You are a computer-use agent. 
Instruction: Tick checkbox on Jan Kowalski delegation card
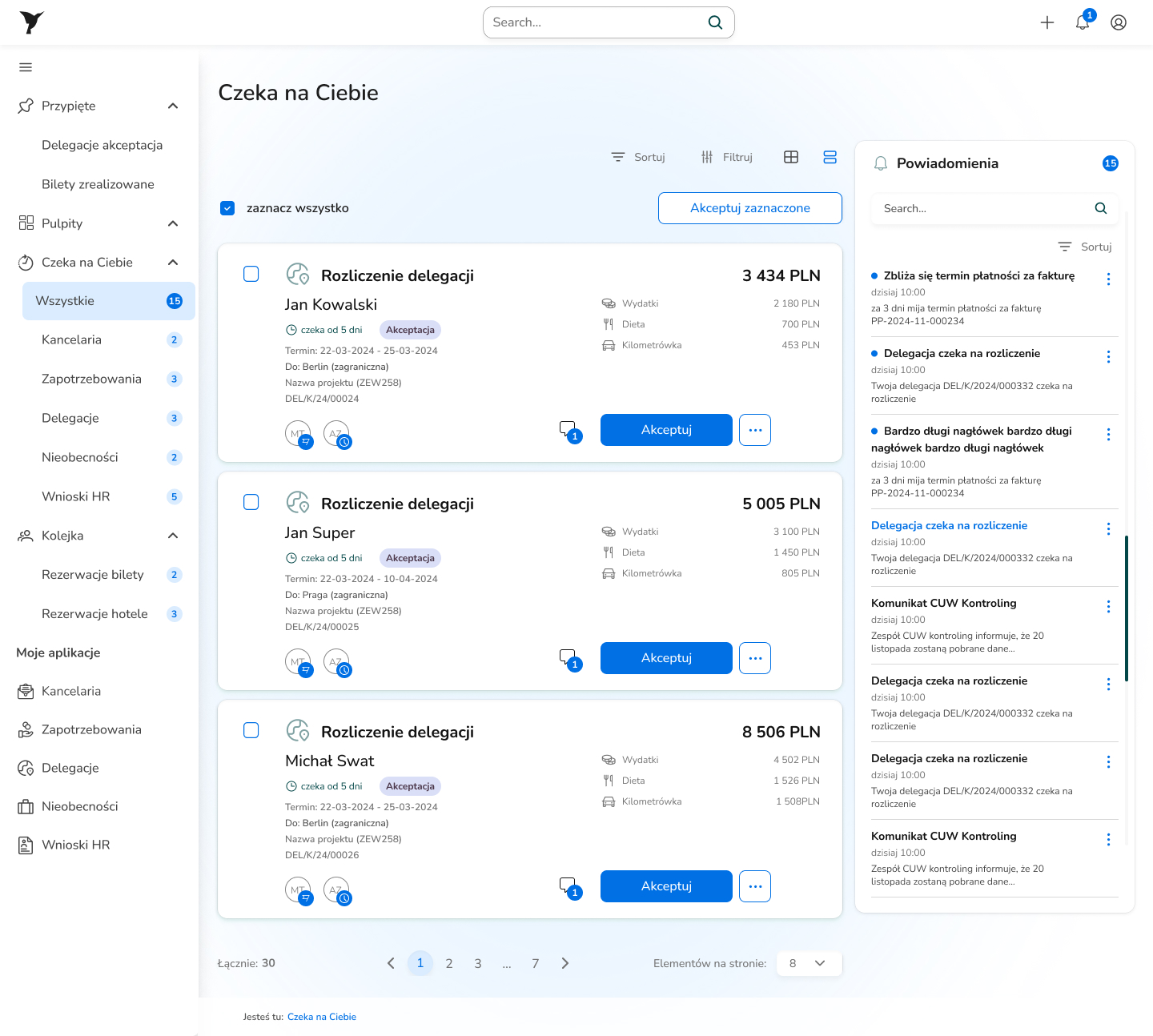(251, 274)
